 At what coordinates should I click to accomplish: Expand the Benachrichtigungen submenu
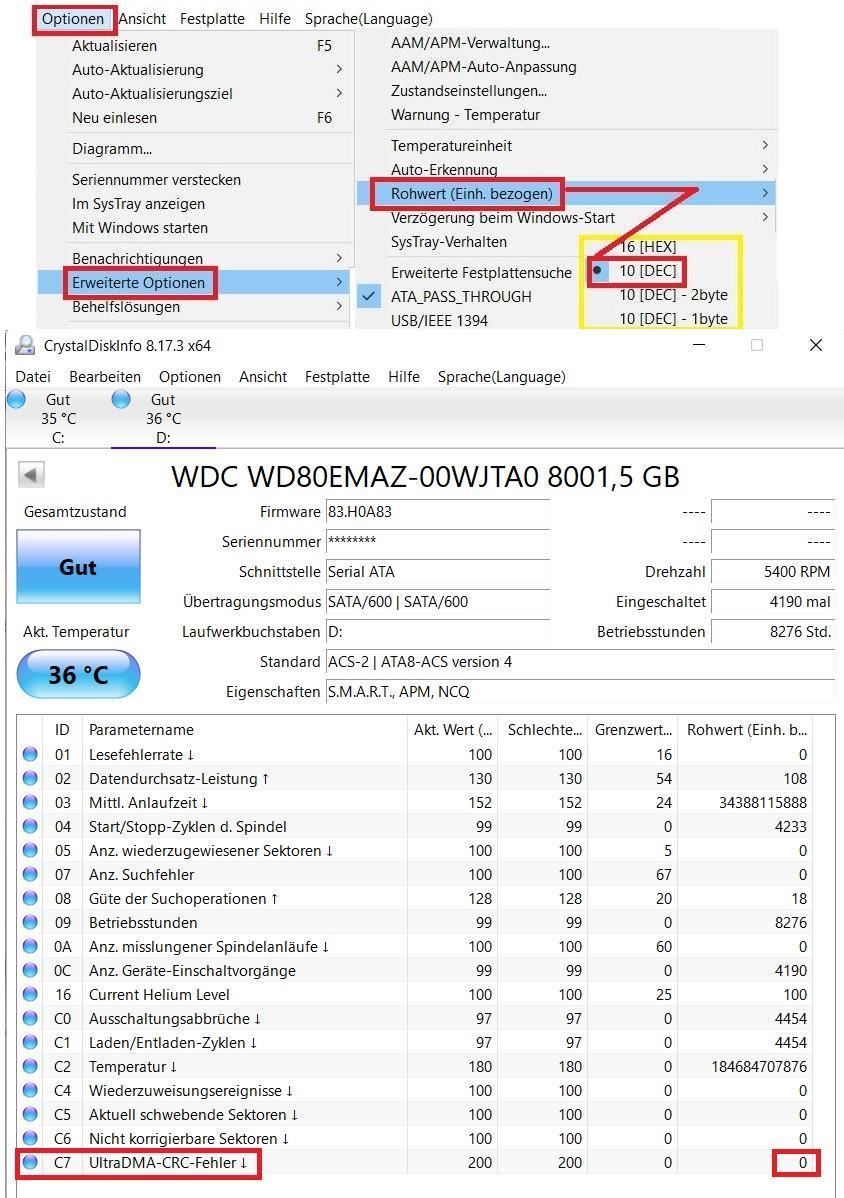click(338, 258)
